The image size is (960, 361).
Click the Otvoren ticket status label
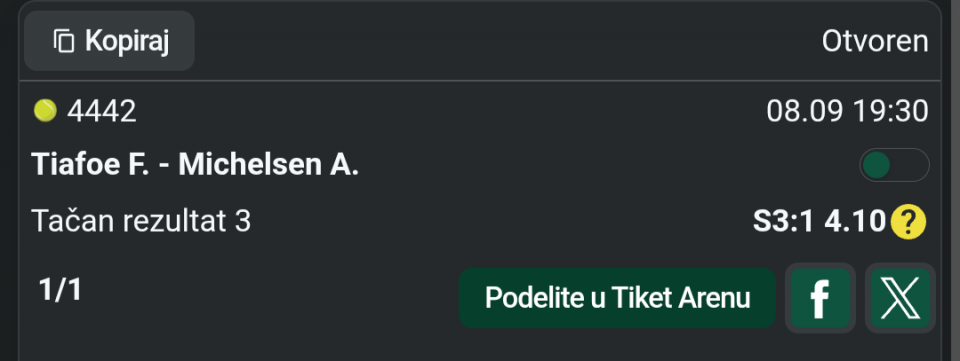[875, 41]
